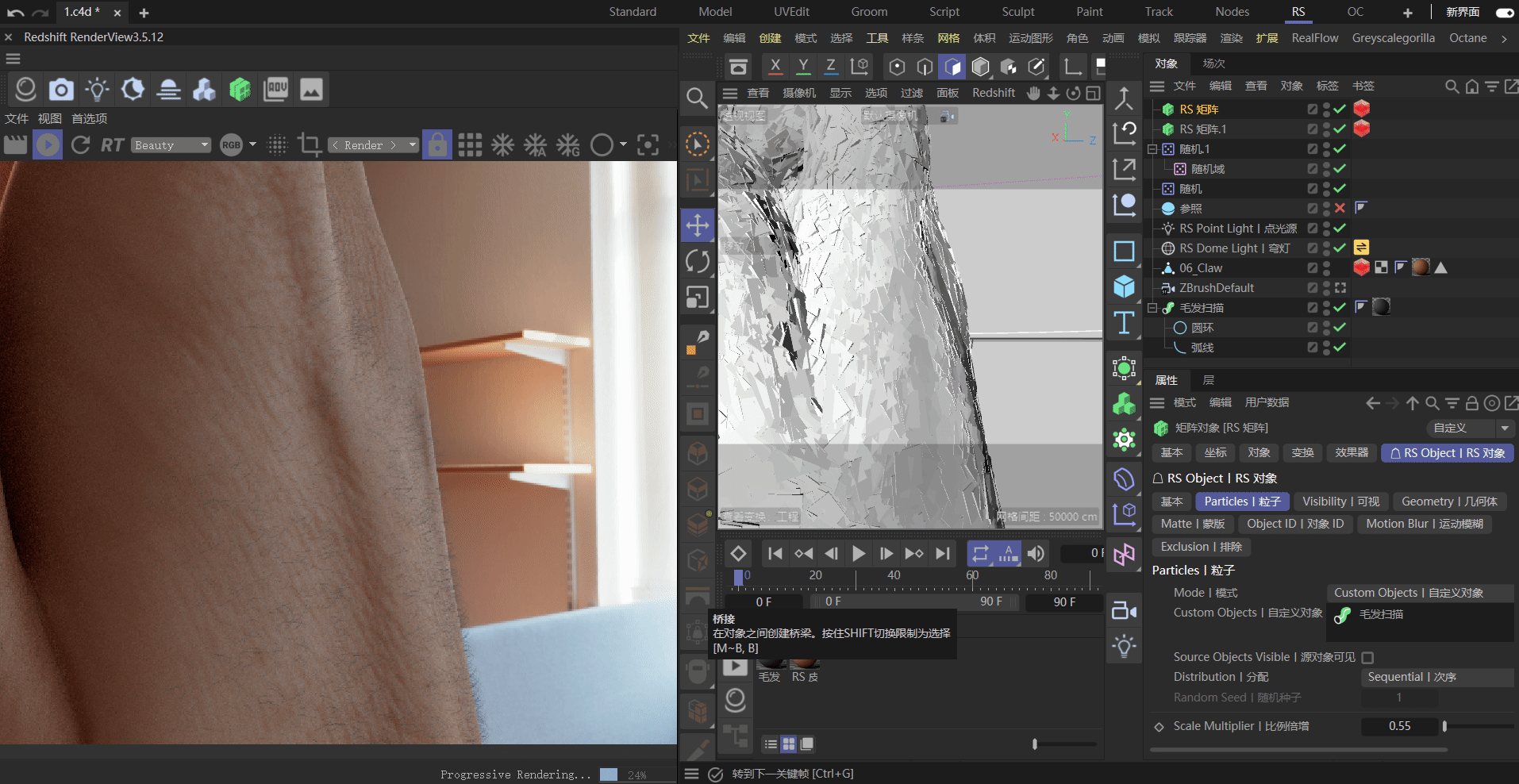Switch to the UVEdit layout tab
The image size is (1519, 784).
click(x=791, y=12)
